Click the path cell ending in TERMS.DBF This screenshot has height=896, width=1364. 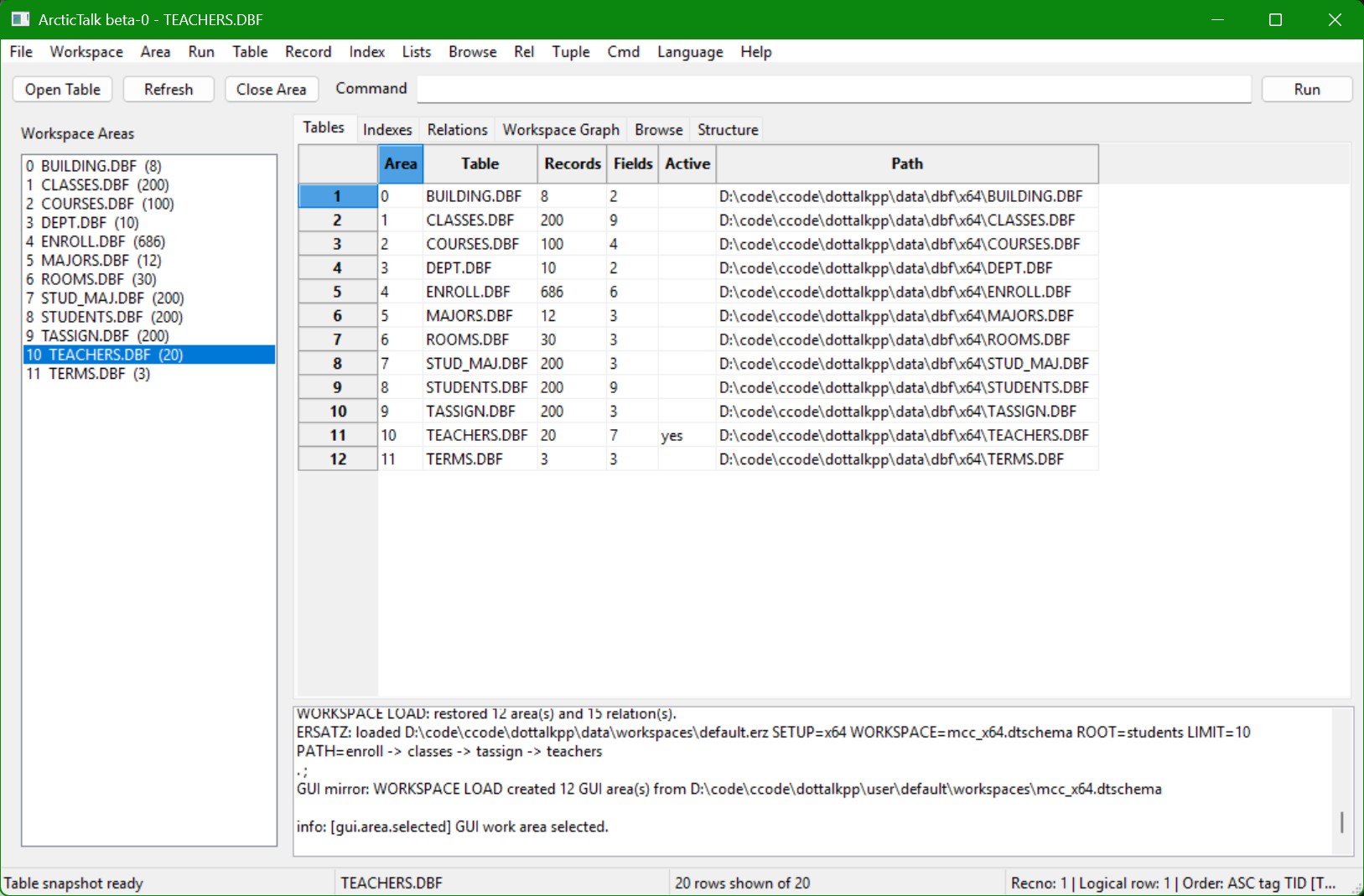(907, 459)
